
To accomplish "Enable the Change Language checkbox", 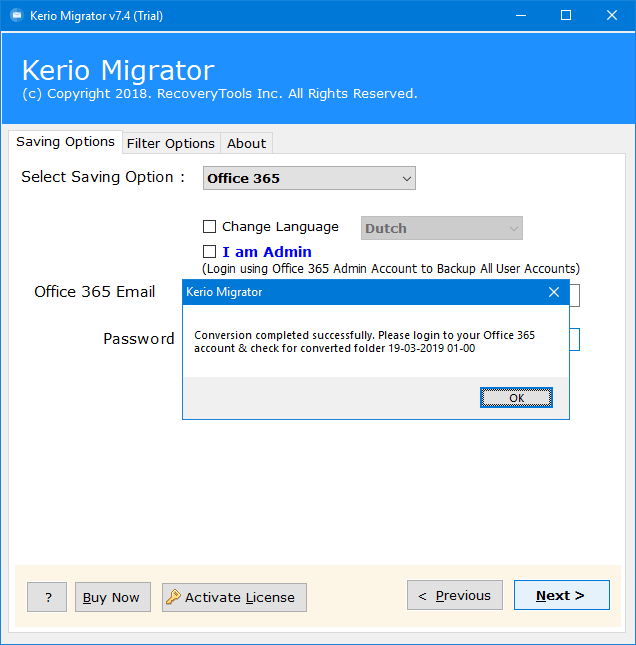I will (x=209, y=227).
